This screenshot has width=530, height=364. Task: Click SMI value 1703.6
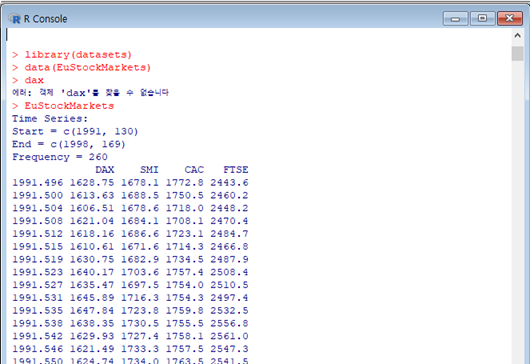tap(140, 272)
